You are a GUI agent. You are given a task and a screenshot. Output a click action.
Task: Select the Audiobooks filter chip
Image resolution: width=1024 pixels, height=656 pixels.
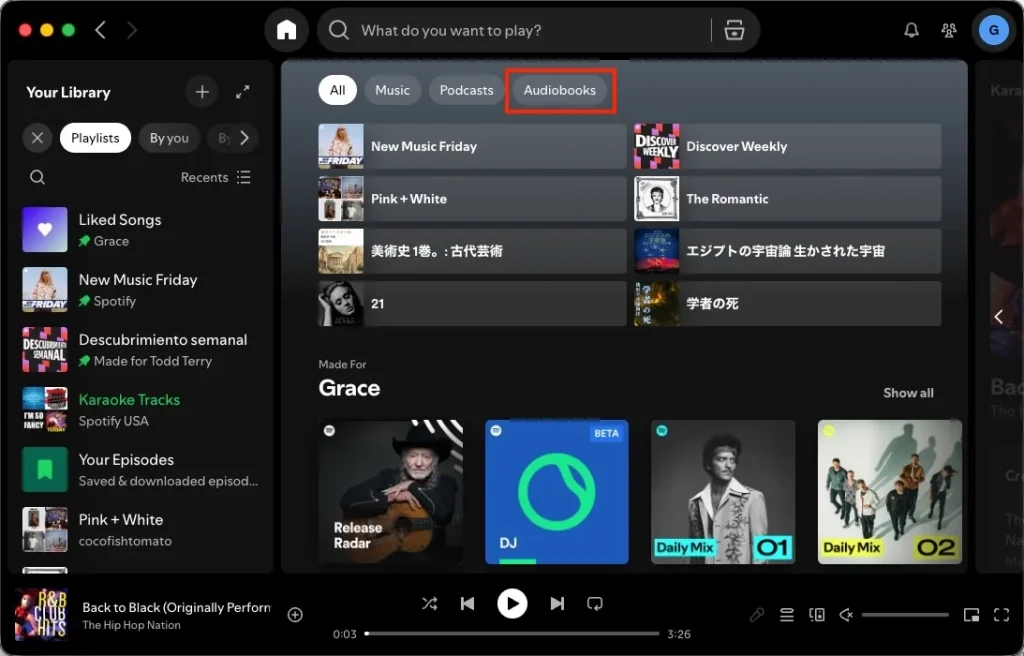(560, 90)
